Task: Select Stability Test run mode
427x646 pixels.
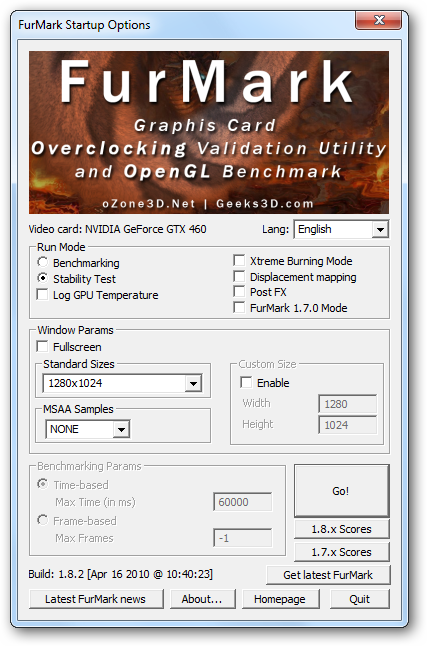Action: [x=42, y=279]
